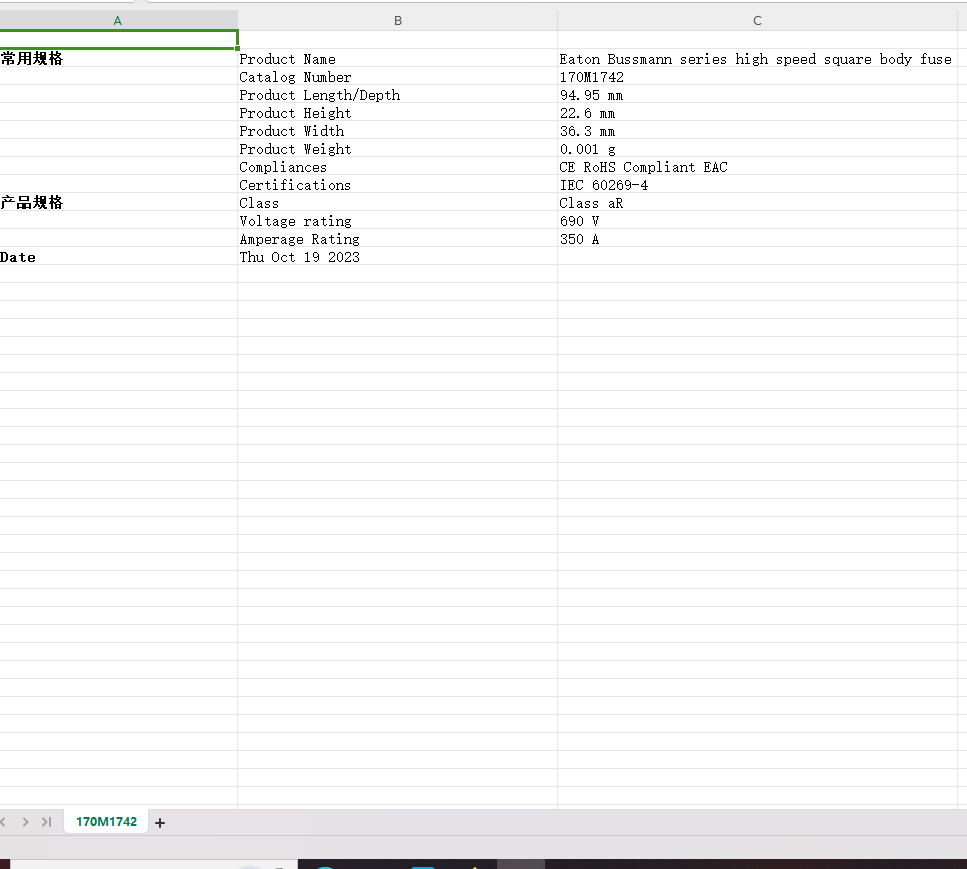Select the Product Height cell
Viewport: 967px width, 869px height.
[398, 112]
